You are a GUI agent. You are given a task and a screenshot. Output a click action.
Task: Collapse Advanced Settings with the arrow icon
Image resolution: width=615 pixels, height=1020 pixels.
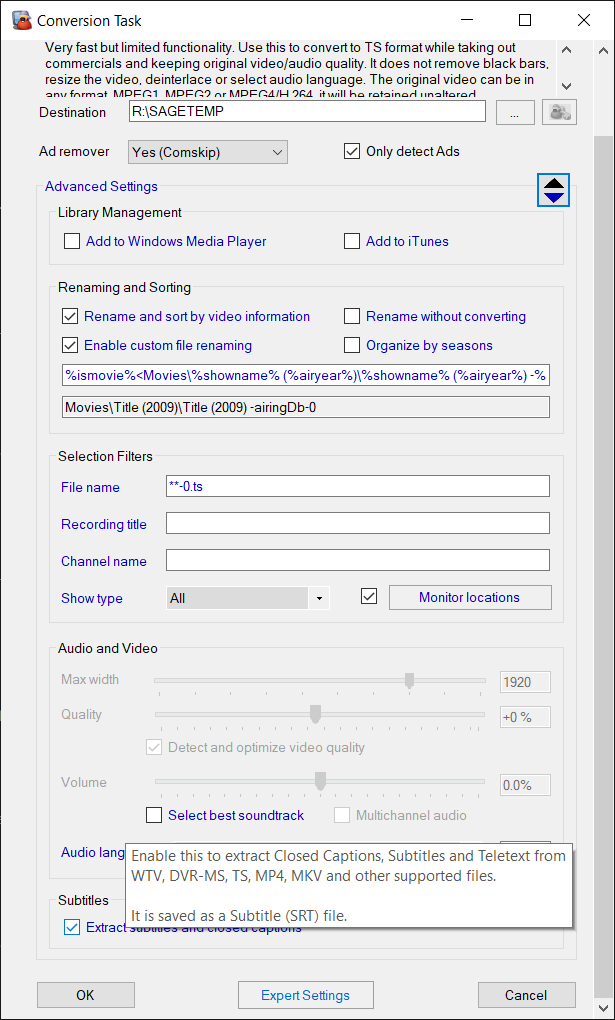tap(553, 190)
